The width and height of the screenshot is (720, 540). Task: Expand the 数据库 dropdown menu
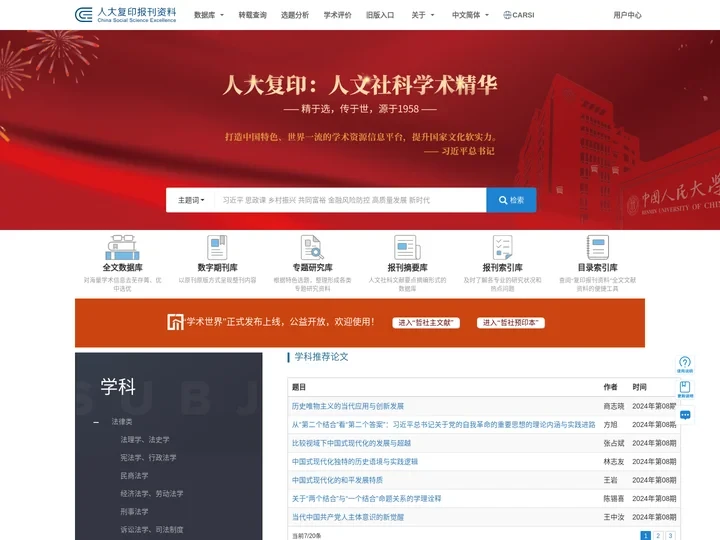pos(209,15)
